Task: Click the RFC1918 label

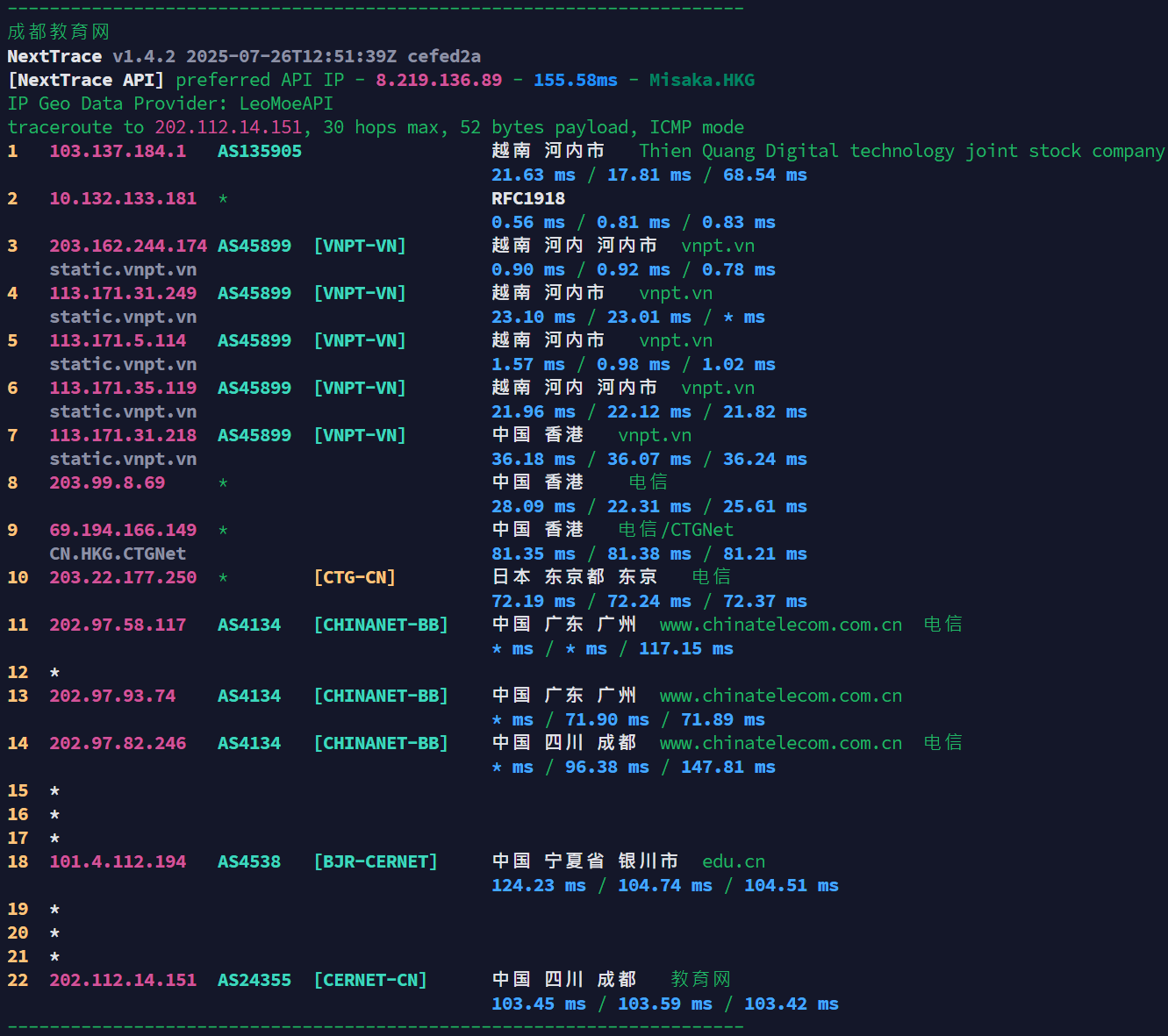Action: [528, 198]
